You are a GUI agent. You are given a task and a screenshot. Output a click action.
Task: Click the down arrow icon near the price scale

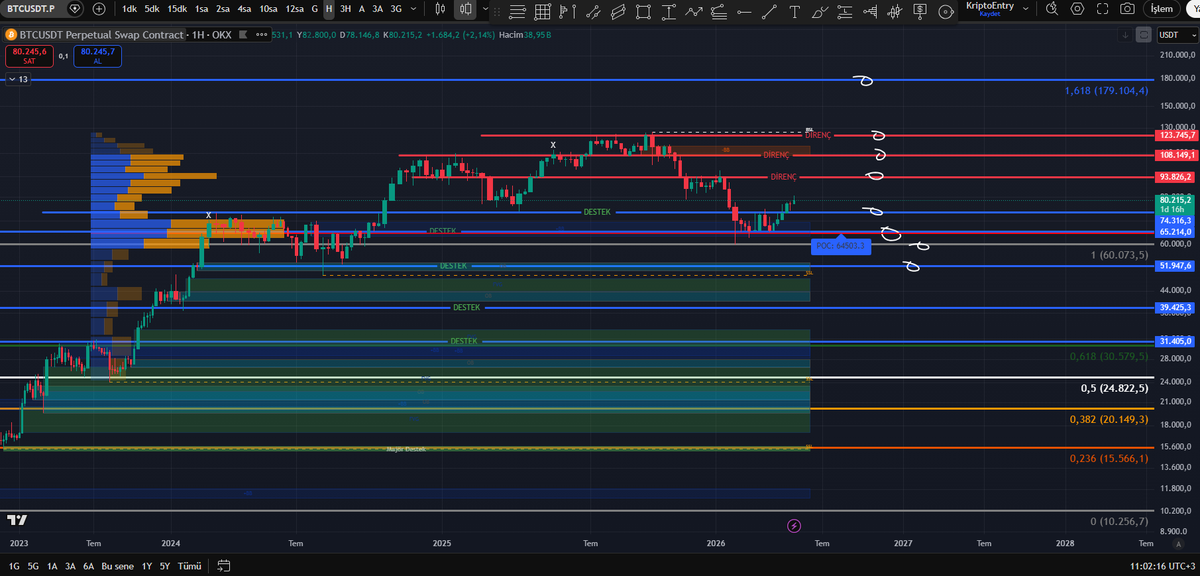1125,35
